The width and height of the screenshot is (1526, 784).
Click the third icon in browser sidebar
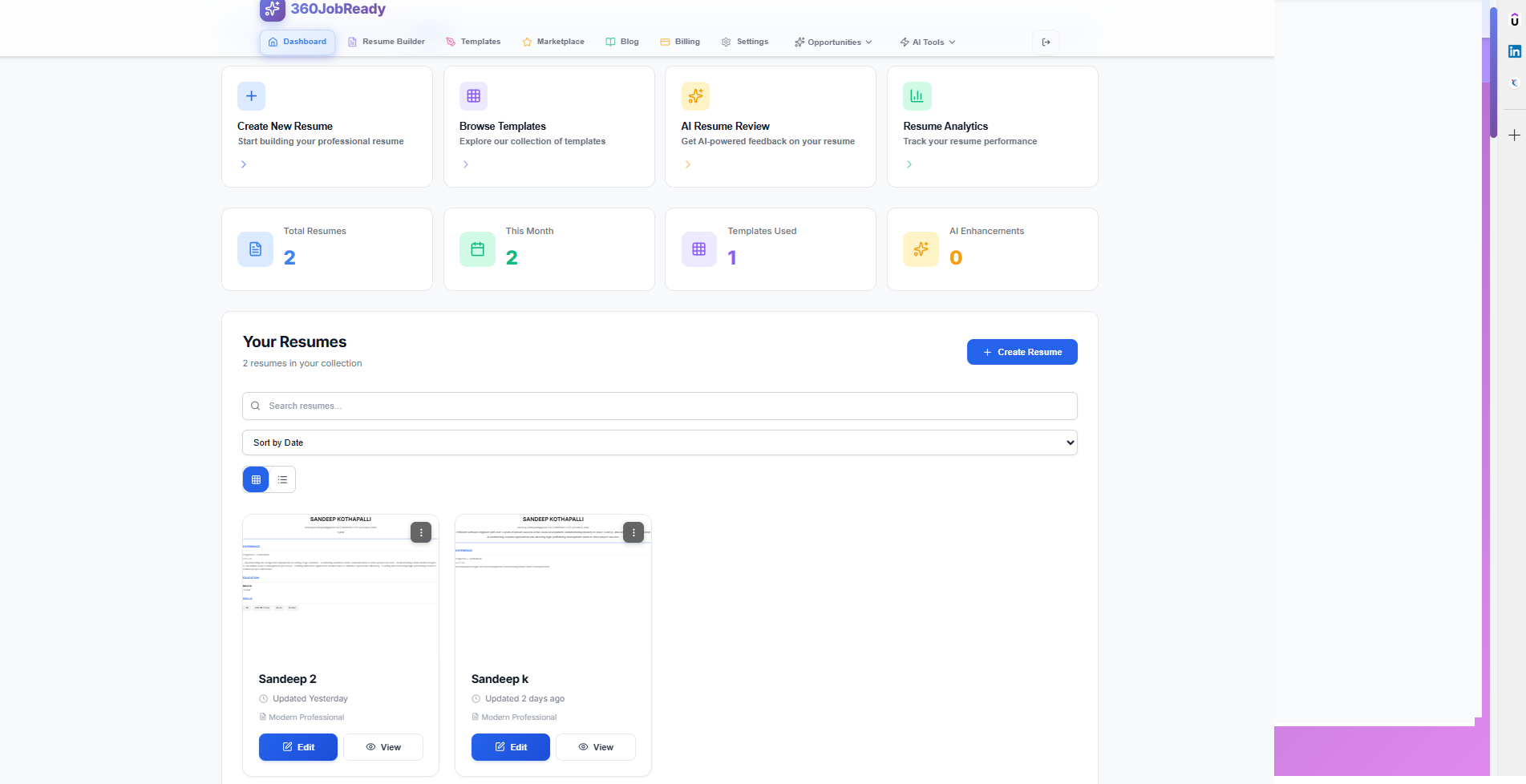(1515, 83)
